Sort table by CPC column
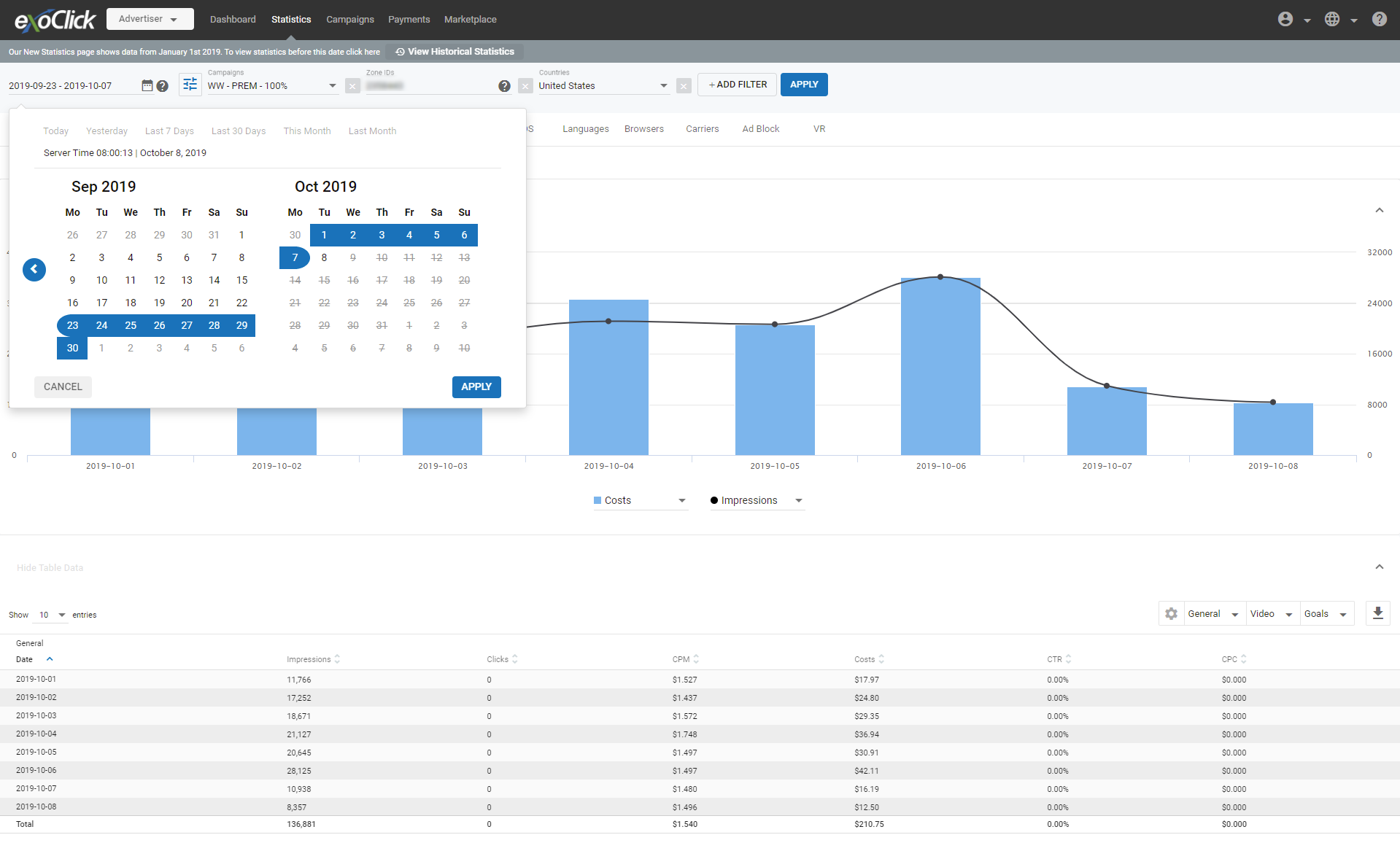 (1234, 659)
